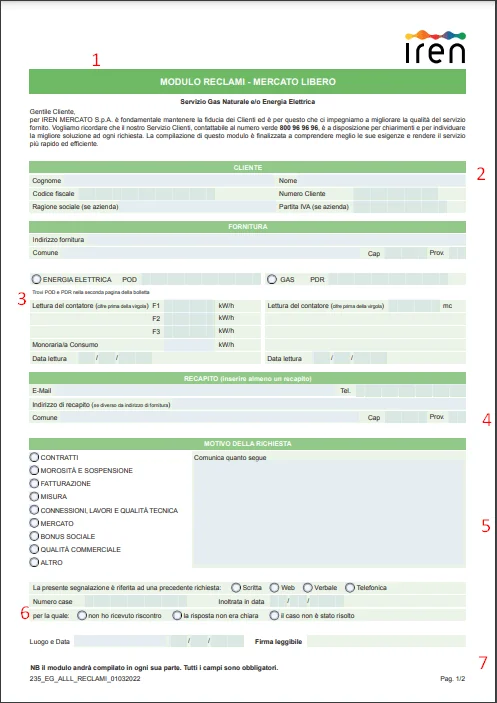Click the Cognome input field
This screenshot has height=703, width=497.
(168, 181)
